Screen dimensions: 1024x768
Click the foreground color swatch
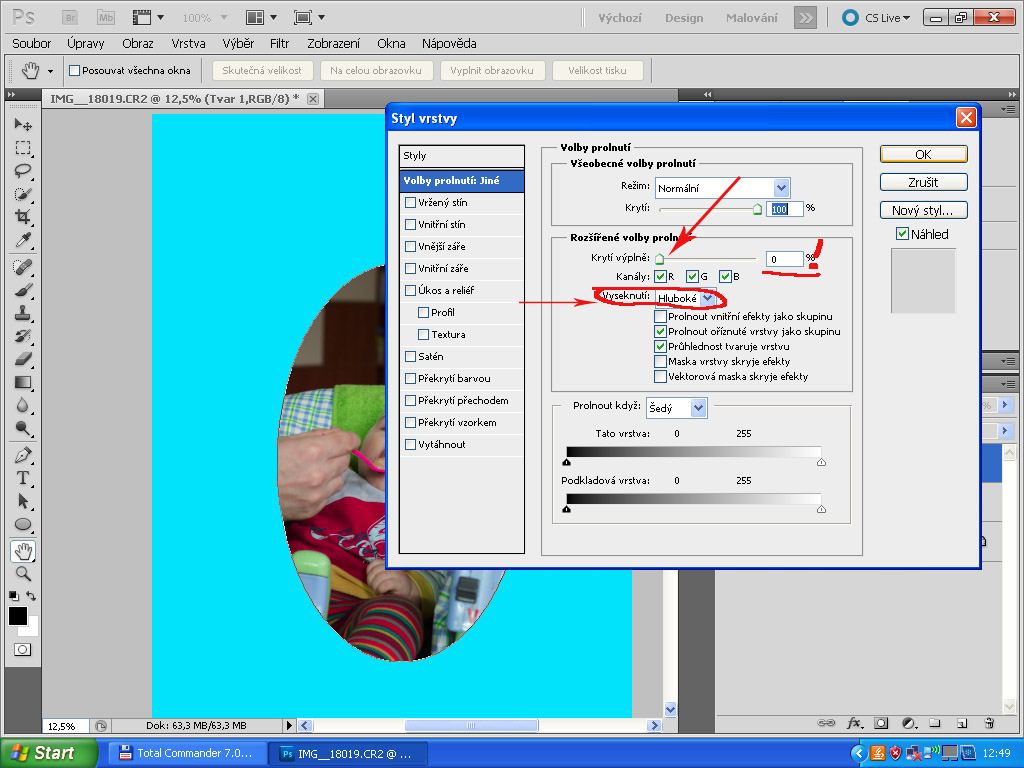point(17,616)
